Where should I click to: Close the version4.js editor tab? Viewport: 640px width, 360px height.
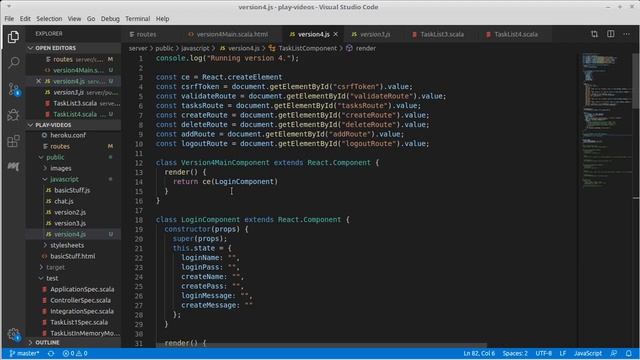tap(336, 34)
